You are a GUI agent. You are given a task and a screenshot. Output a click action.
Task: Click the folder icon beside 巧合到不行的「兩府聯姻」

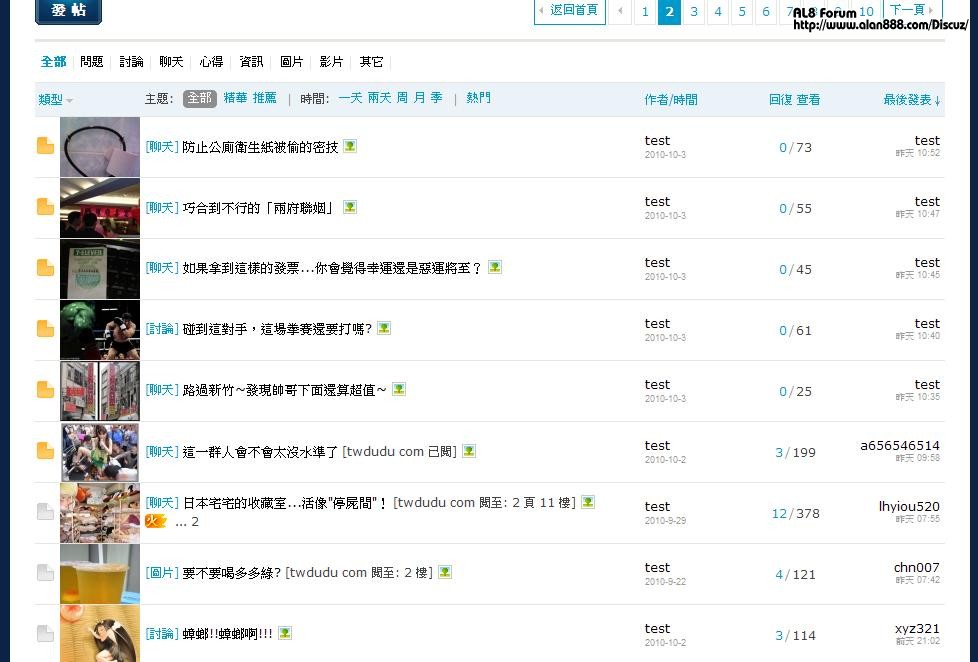46,207
